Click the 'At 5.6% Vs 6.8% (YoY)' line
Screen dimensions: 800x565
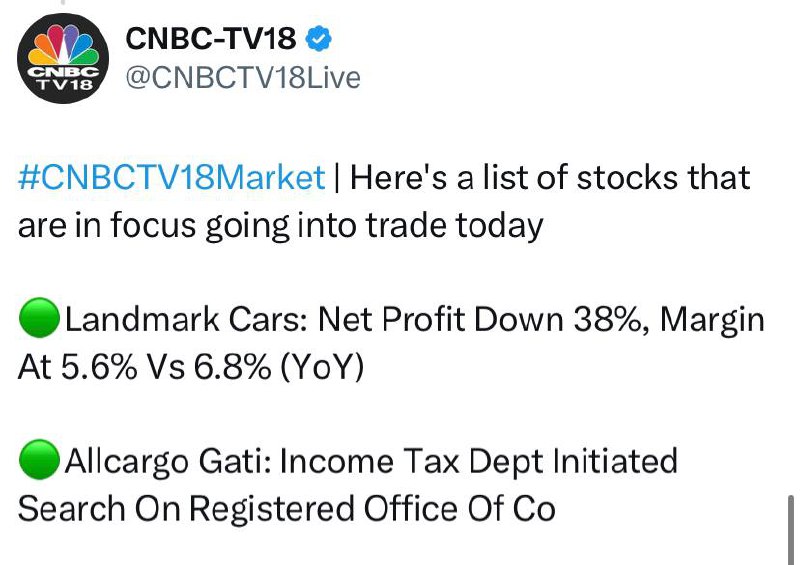pyautogui.click(x=191, y=367)
